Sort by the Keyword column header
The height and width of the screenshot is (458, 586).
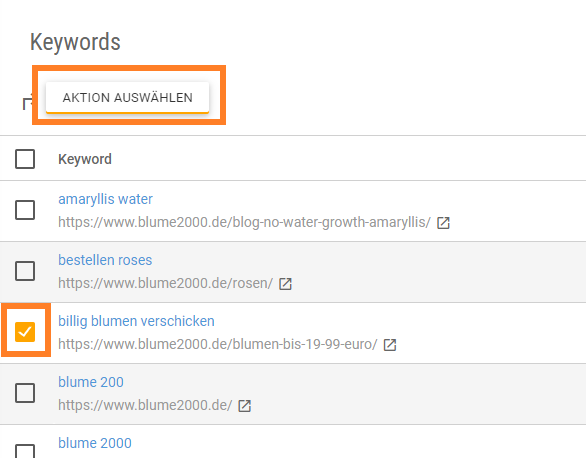point(85,159)
